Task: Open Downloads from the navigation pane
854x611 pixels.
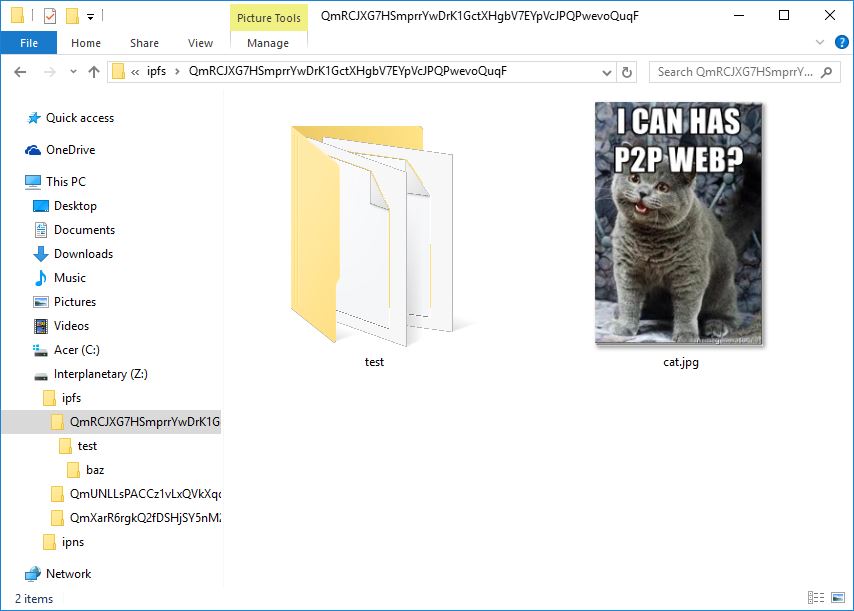Action: click(74, 254)
